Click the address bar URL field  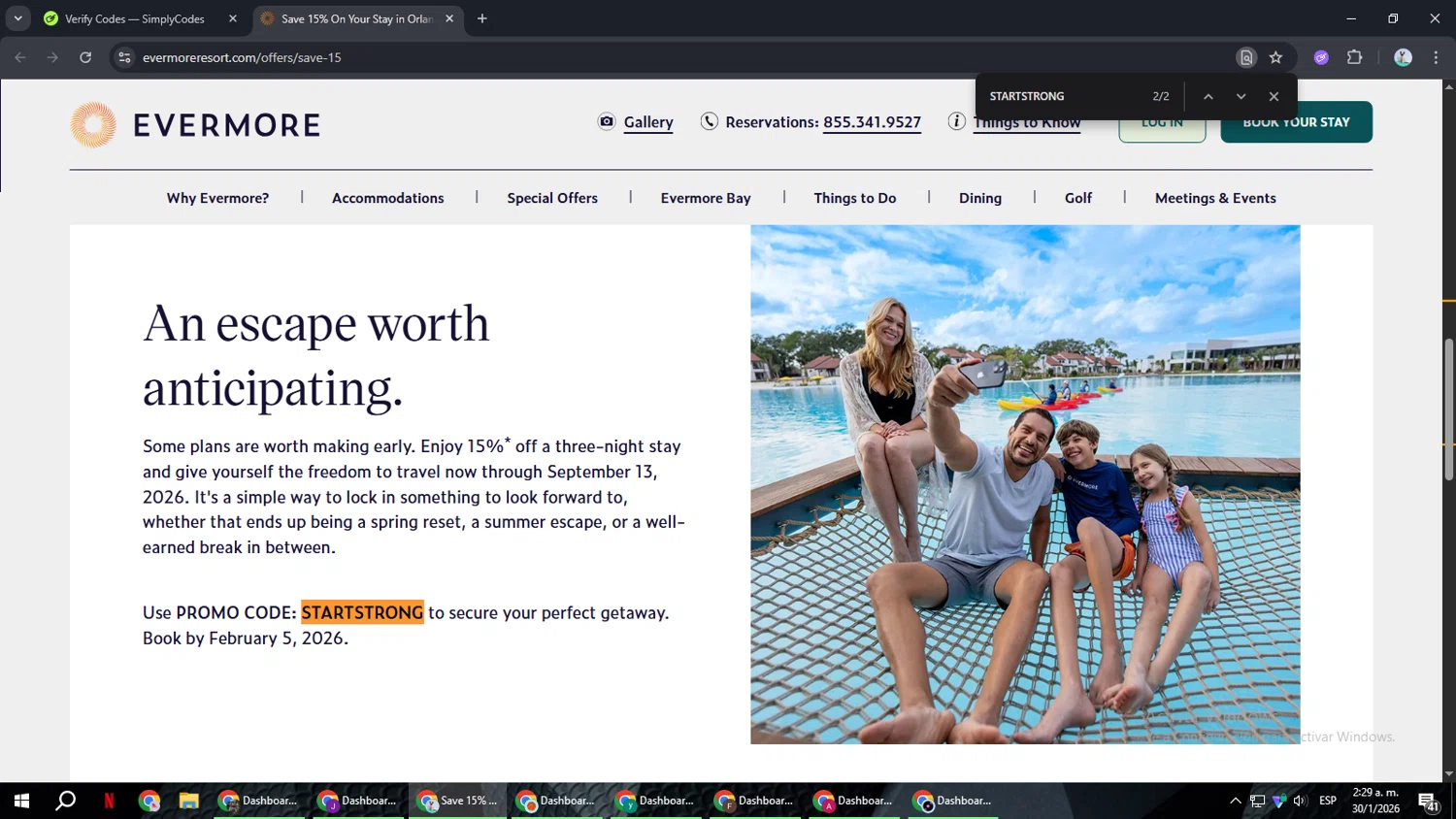[x=679, y=57]
